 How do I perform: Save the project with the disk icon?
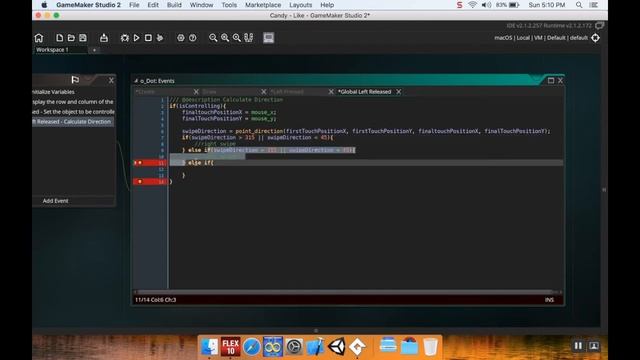click(83, 38)
